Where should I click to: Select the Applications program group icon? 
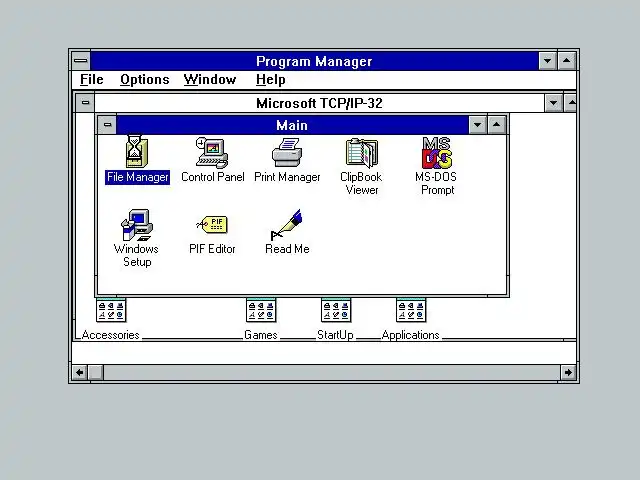click(x=411, y=310)
